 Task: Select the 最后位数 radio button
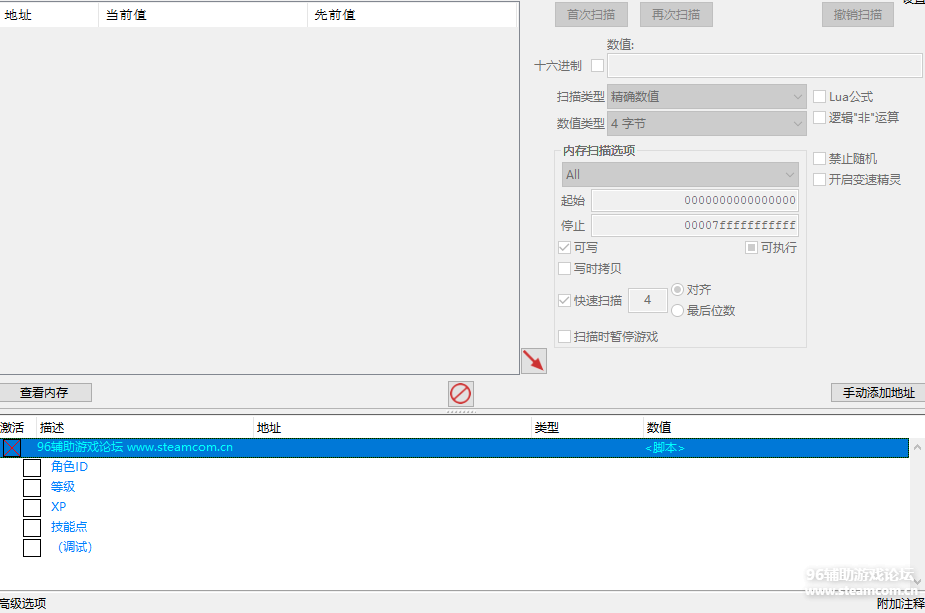point(678,311)
